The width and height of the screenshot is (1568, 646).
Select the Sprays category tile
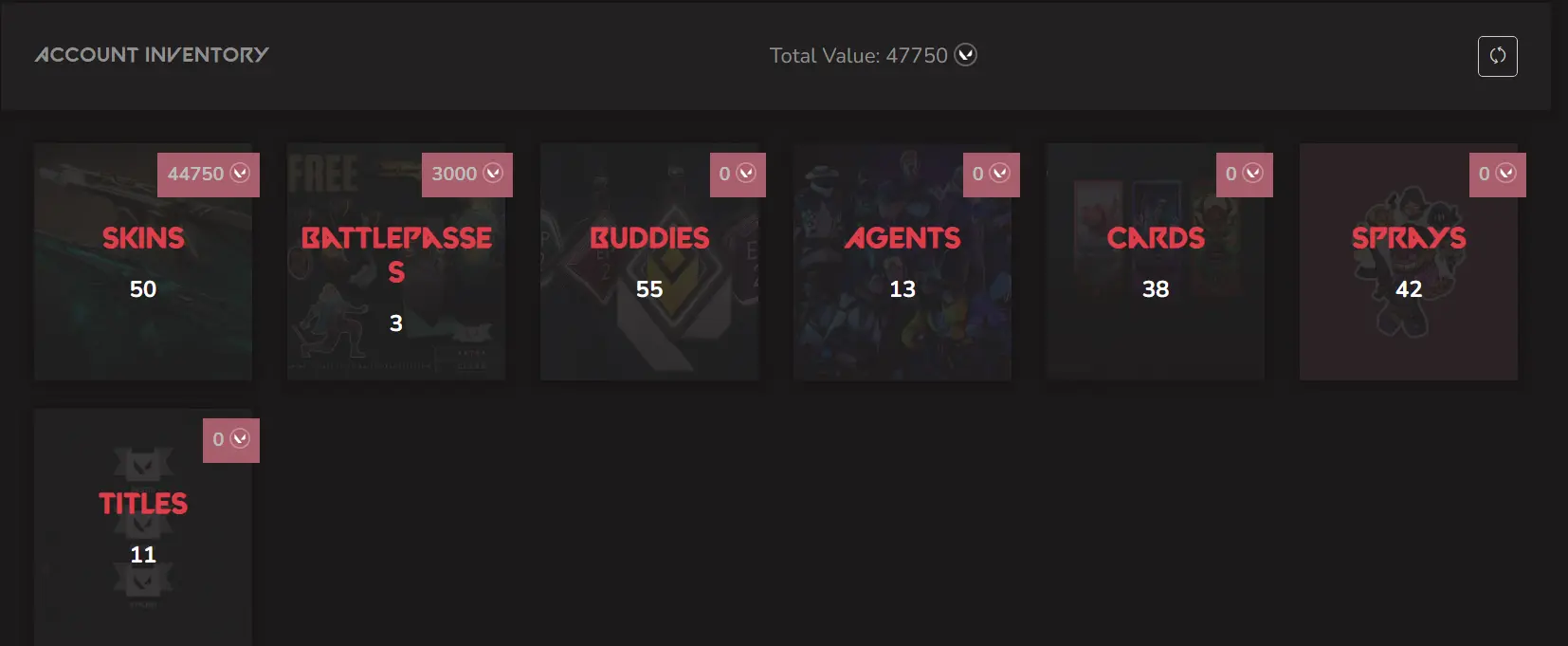[1409, 262]
